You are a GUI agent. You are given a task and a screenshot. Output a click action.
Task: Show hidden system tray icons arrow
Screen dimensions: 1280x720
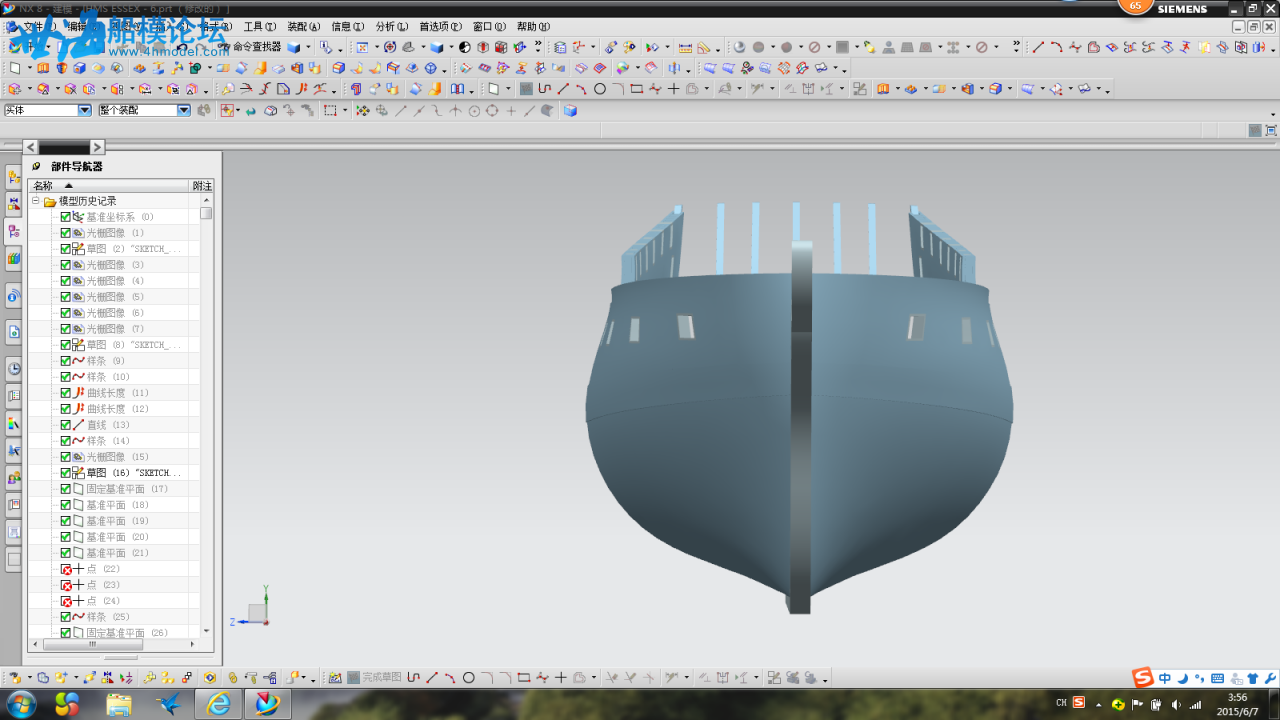[1100, 705]
